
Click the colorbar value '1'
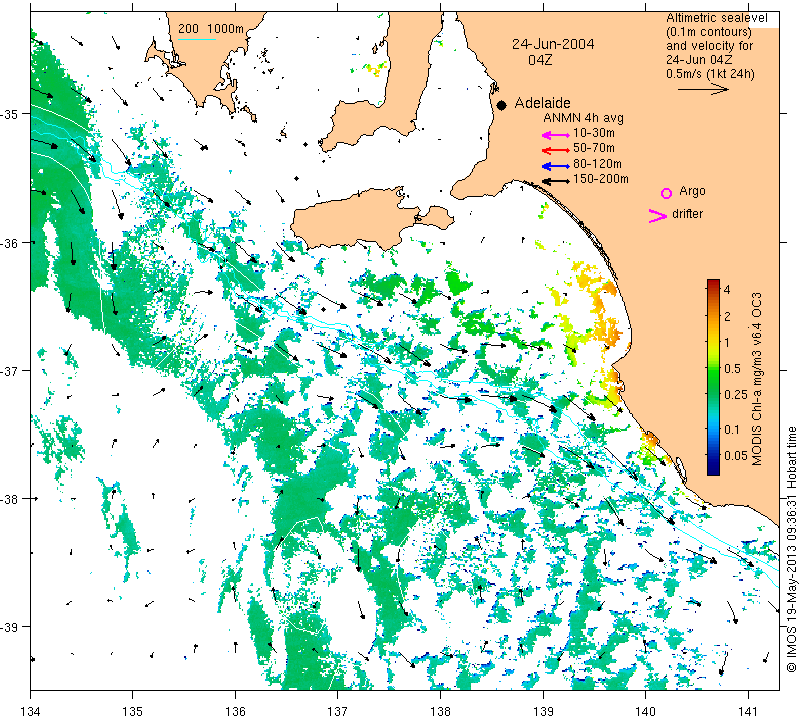pyautogui.click(x=727, y=342)
